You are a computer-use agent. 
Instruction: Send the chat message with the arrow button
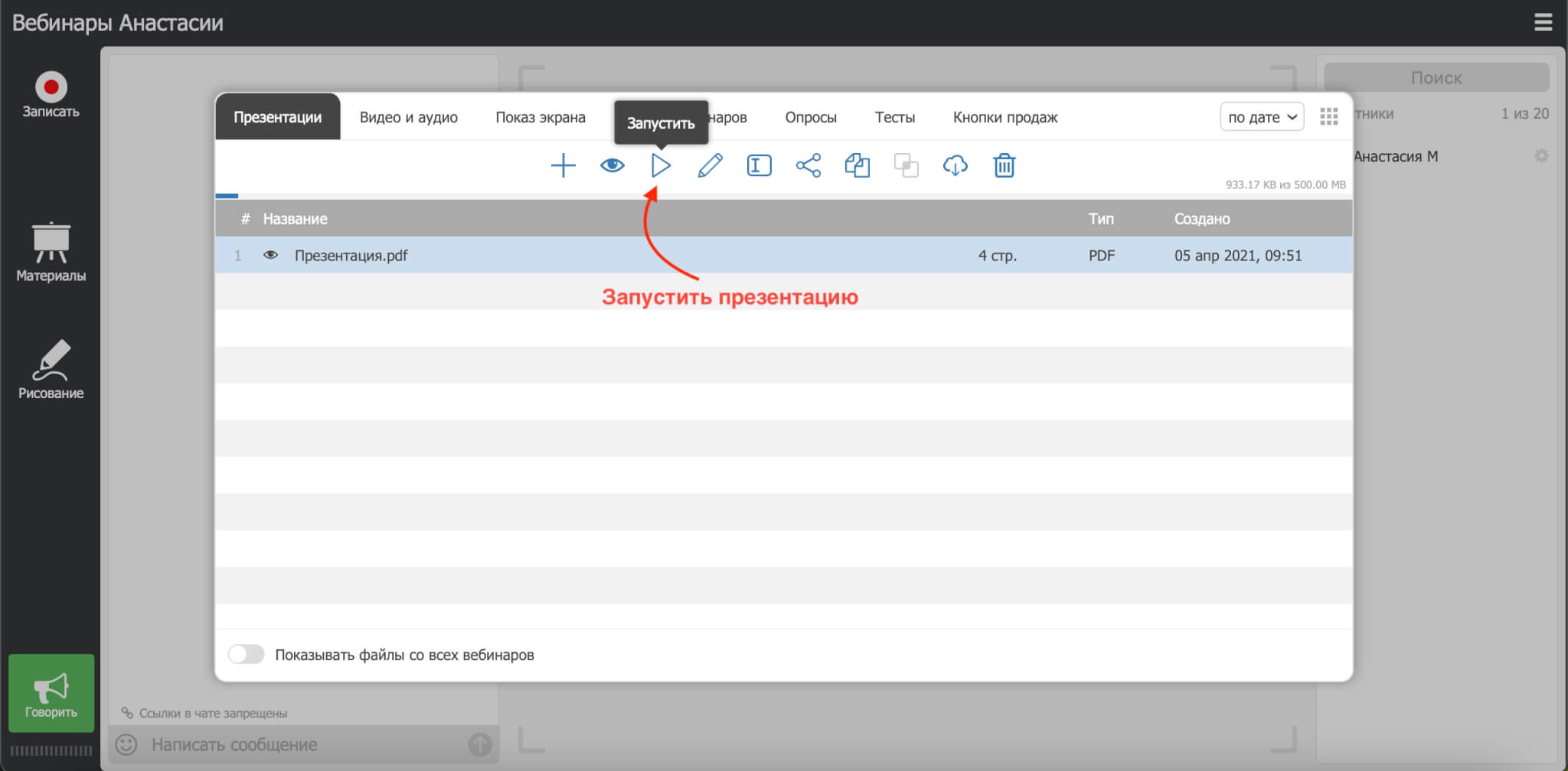pos(480,744)
